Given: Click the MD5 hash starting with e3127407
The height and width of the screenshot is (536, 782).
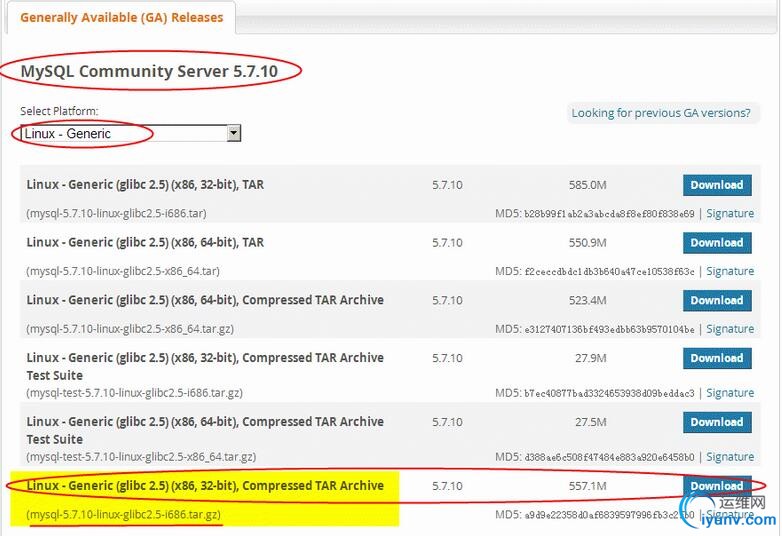Looking at the screenshot, I should tap(609, 330).
